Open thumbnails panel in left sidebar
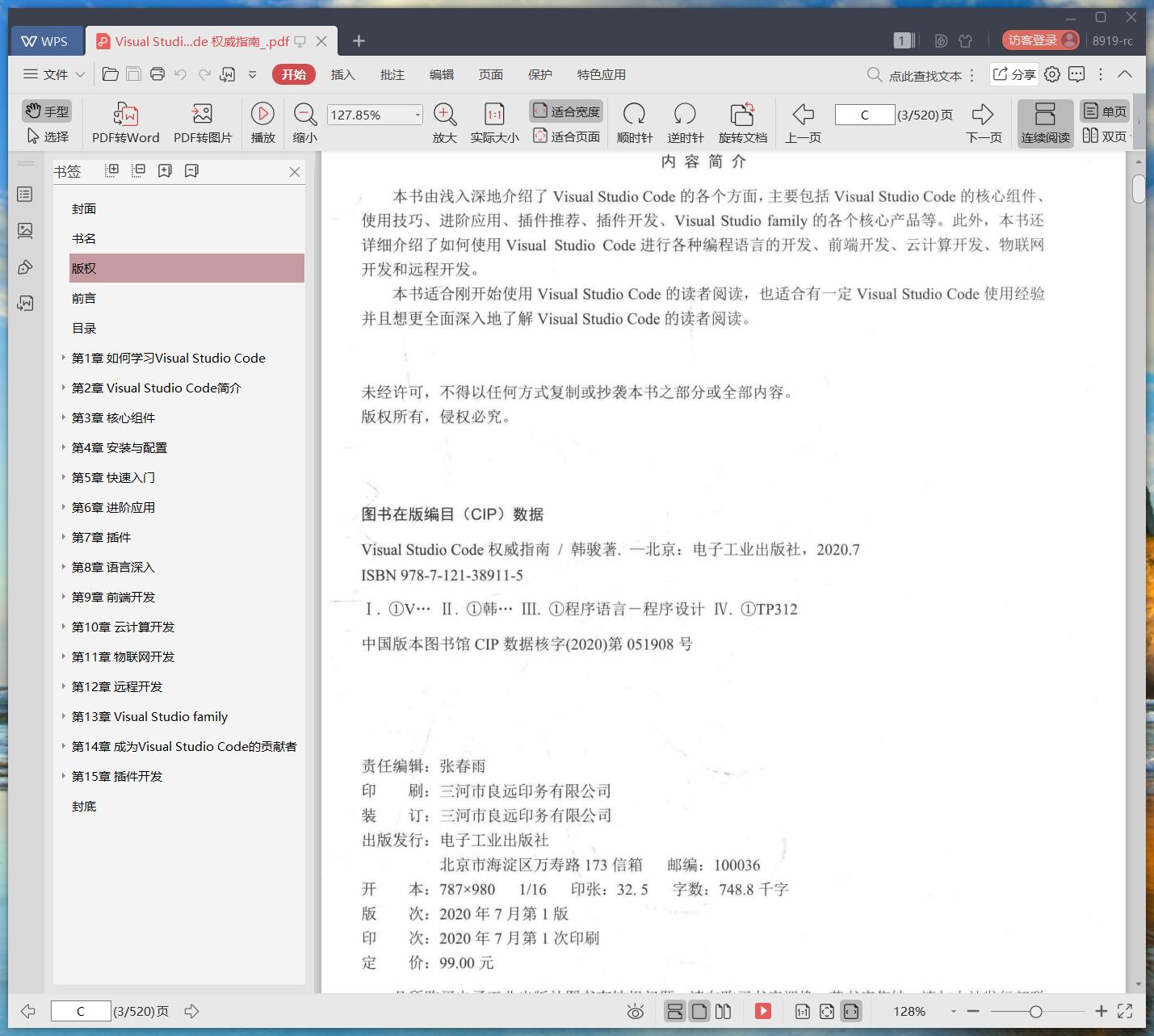Viewport: 1154px width, 1036px height. pos(25,231)
